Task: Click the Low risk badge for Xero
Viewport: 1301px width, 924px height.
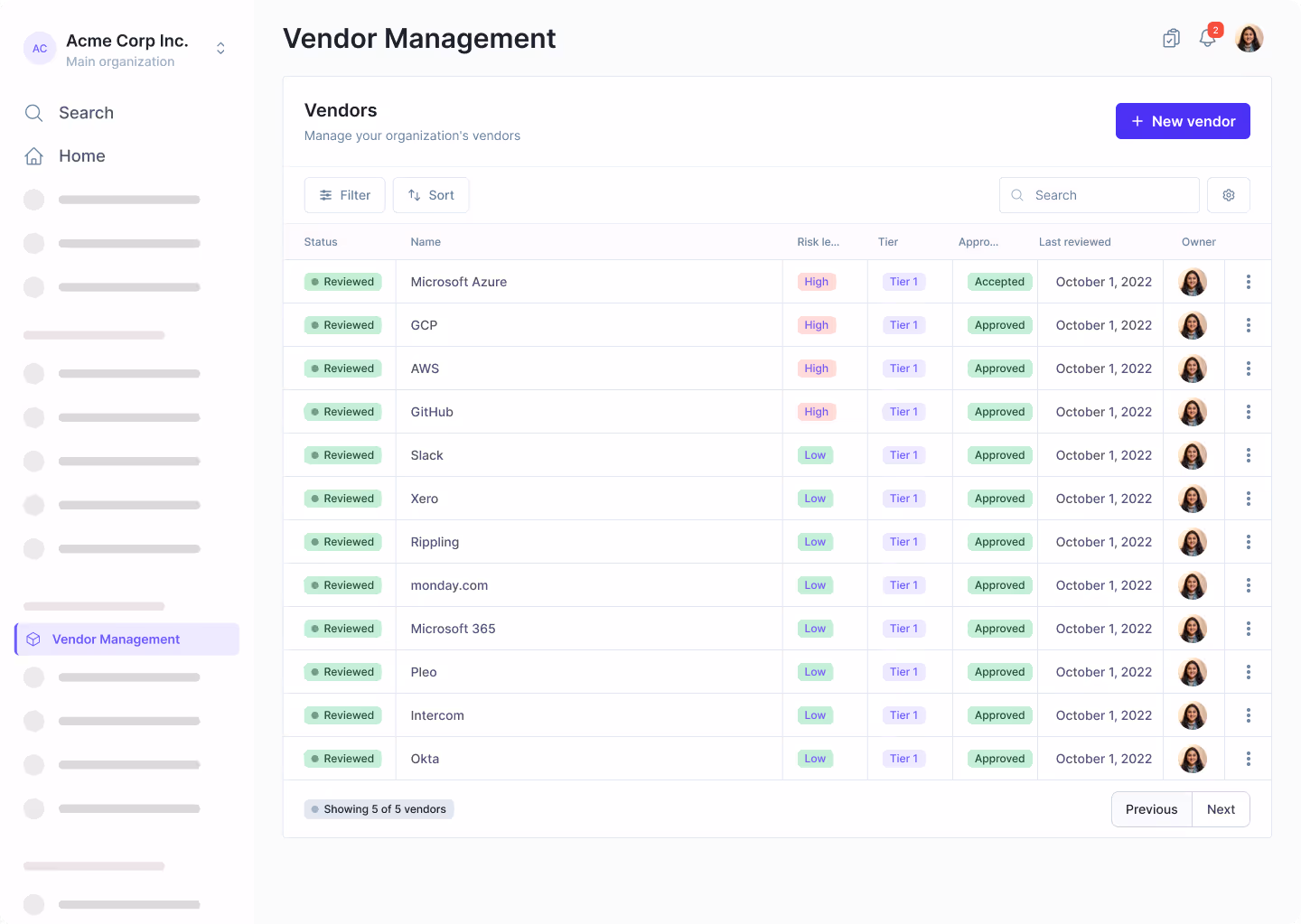Action: [x=815, y=499]
